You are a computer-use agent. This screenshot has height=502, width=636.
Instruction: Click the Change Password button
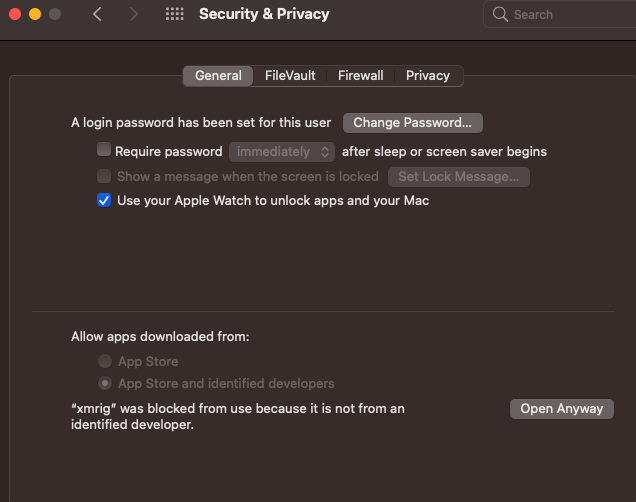pyautogui.click(x=413, y=123)
